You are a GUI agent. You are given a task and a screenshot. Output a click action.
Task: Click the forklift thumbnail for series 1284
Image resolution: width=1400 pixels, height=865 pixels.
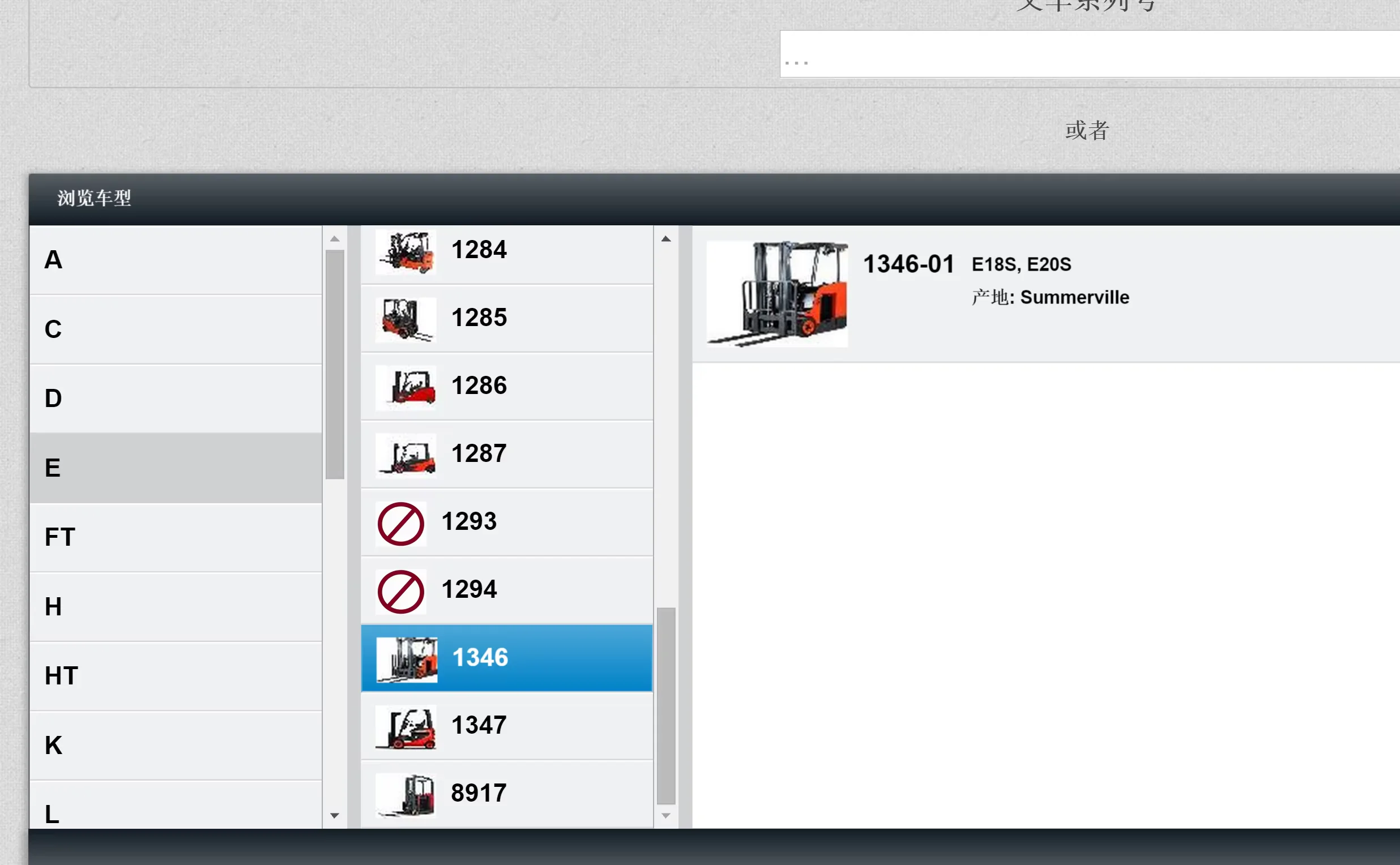[406, 251]
